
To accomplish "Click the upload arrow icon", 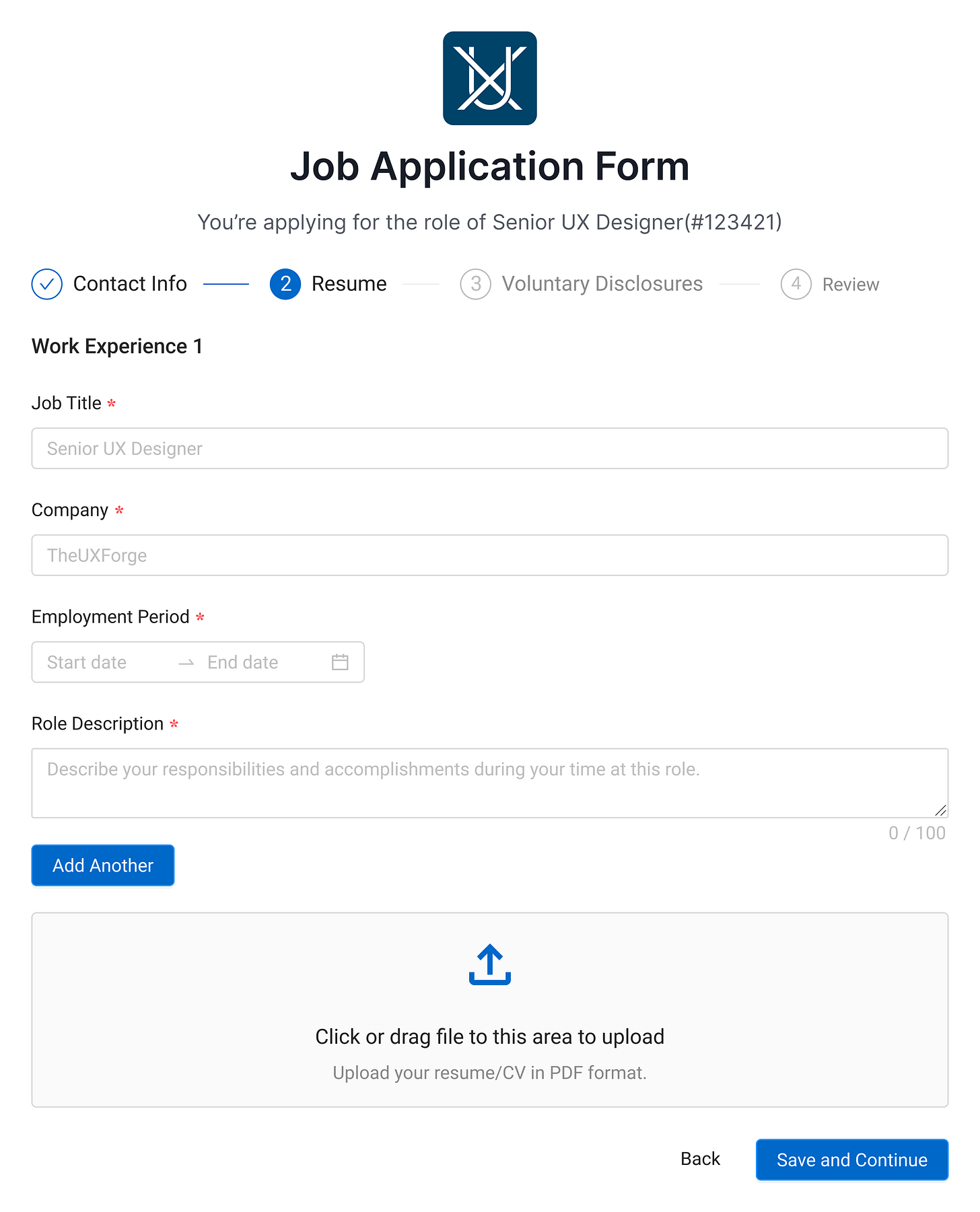I will 489,964.
